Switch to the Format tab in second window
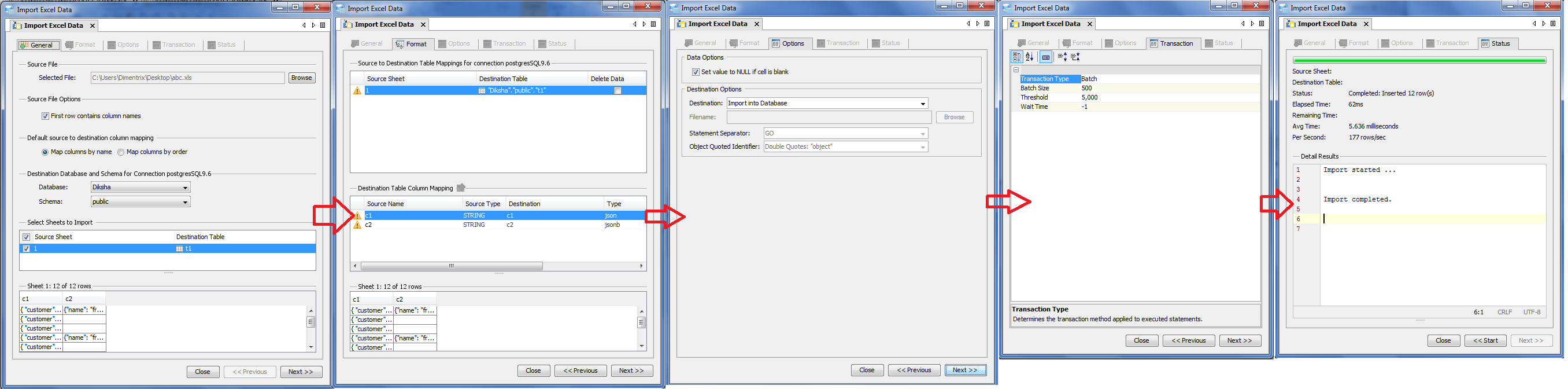1568x389 pixels. [413, 44]
